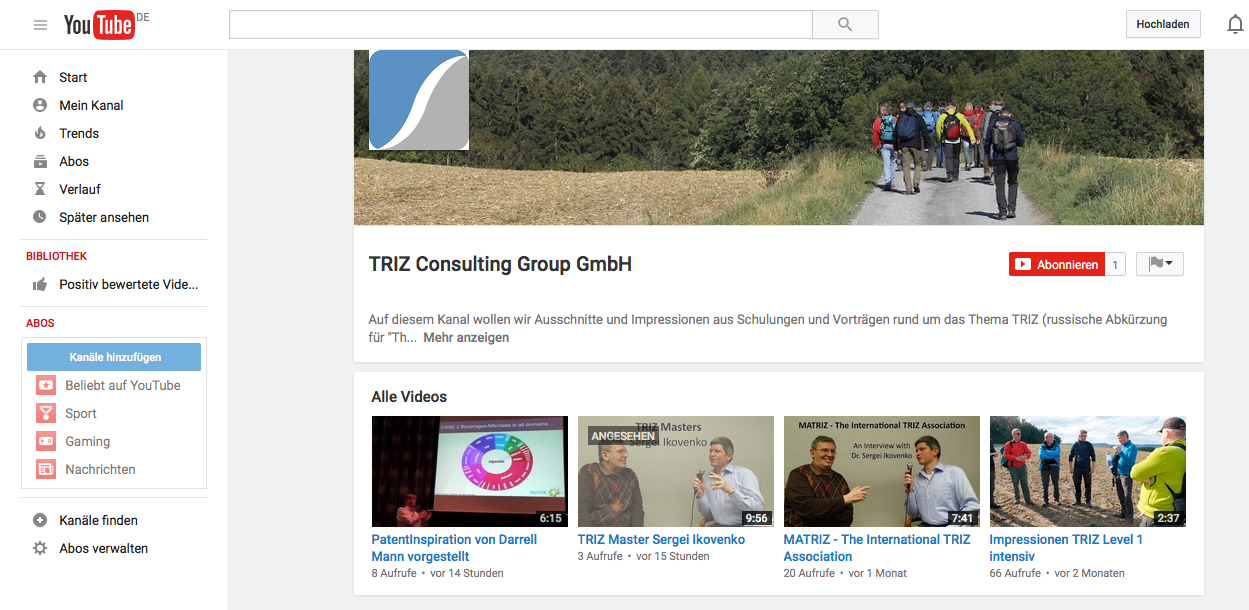Open Positiv bewertete Videos playlist
The image size is (1249, 610).
coord(128,284)
